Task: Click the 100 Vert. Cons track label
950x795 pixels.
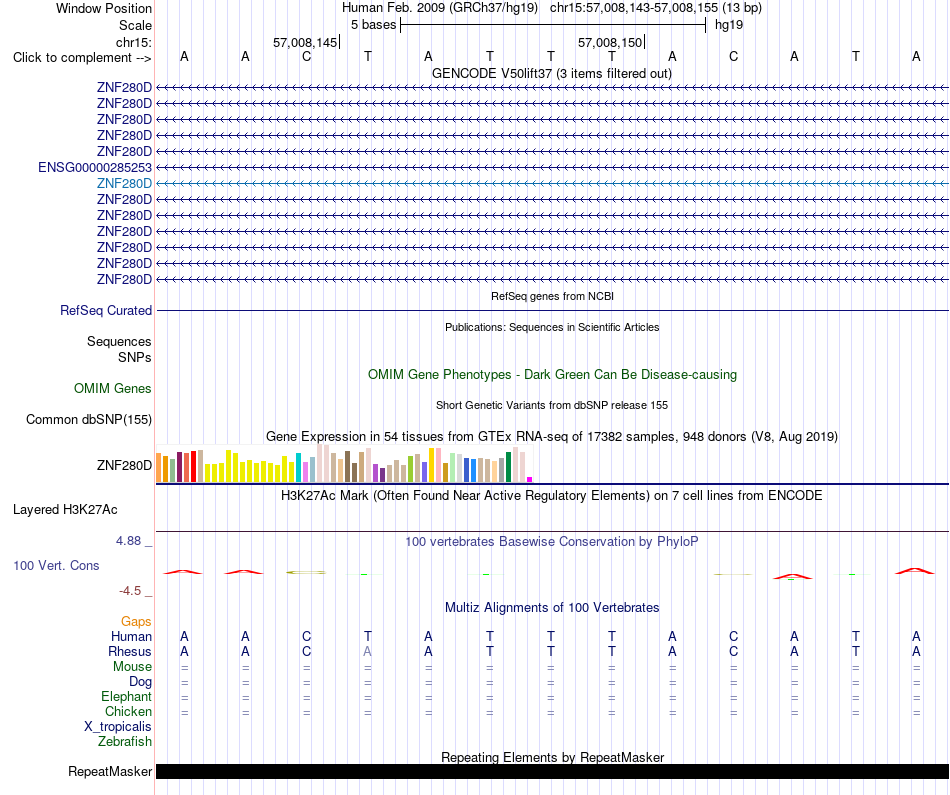Action: pos(56,565)
